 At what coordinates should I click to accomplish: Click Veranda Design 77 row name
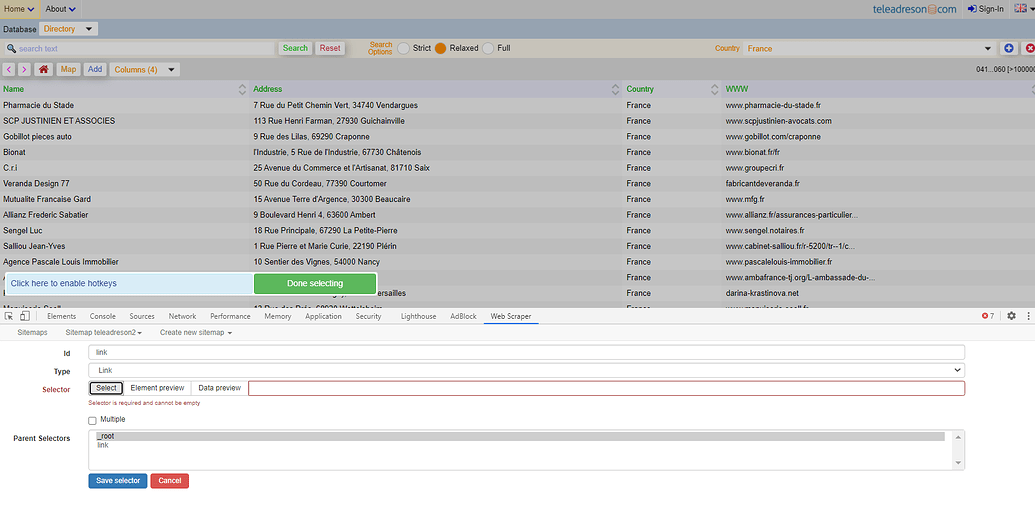tap(36, 183)
